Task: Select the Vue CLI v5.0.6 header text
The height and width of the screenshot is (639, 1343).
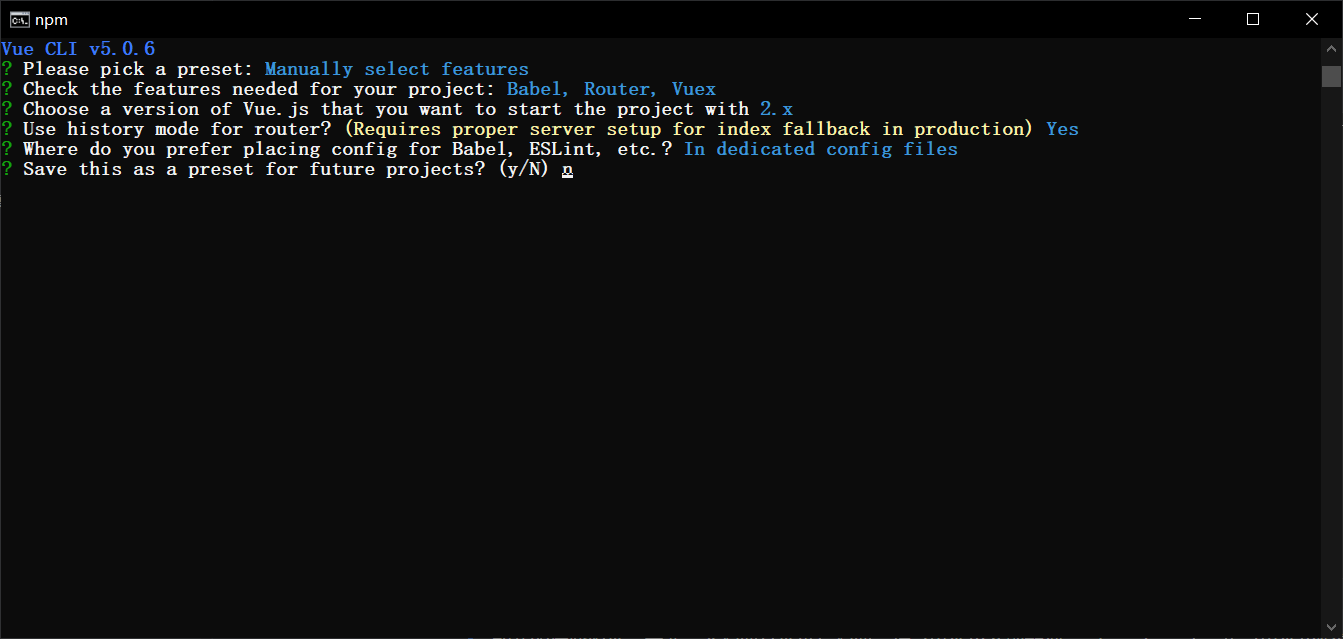Action: coord(78,48)
